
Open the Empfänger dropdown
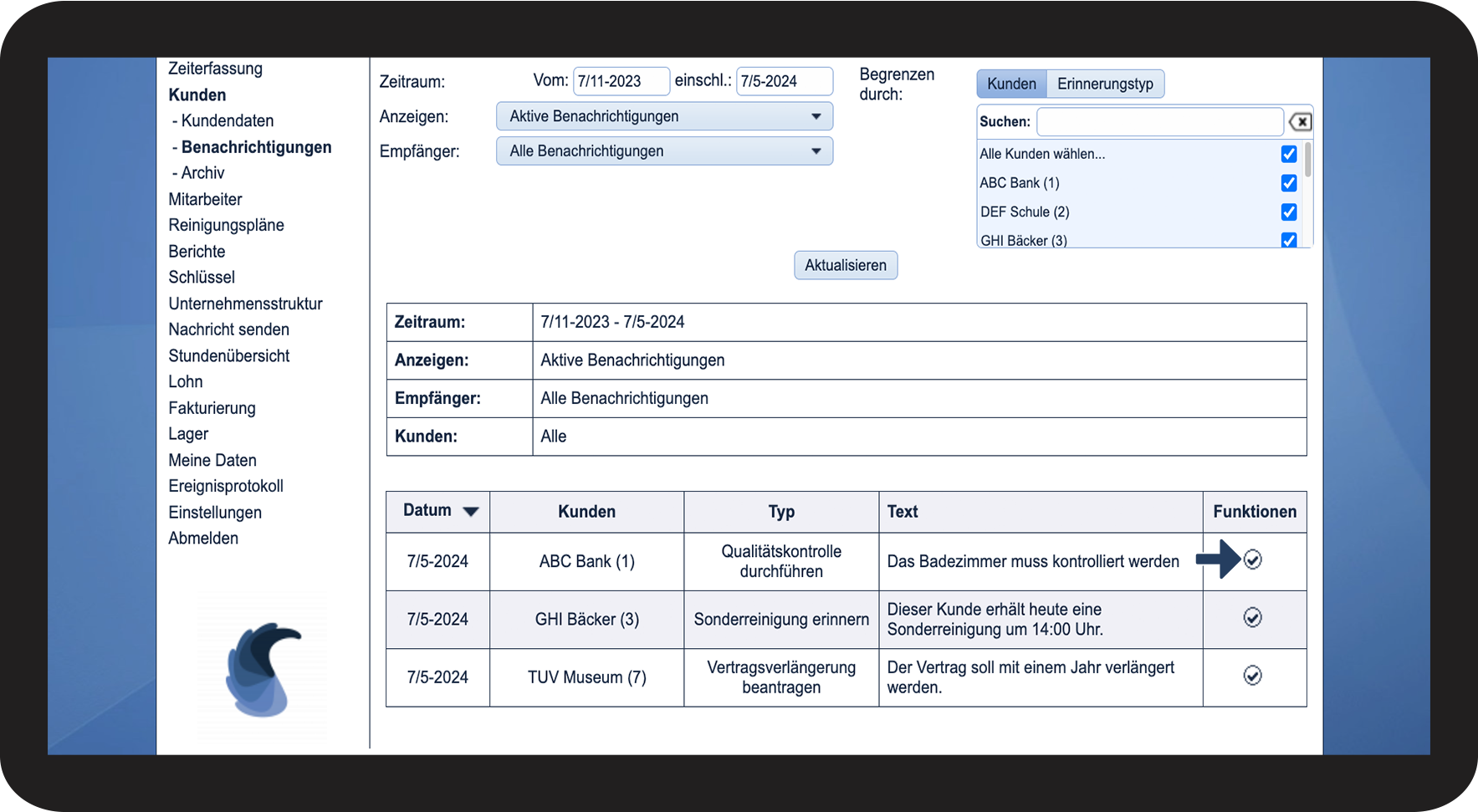click(664, 151)
